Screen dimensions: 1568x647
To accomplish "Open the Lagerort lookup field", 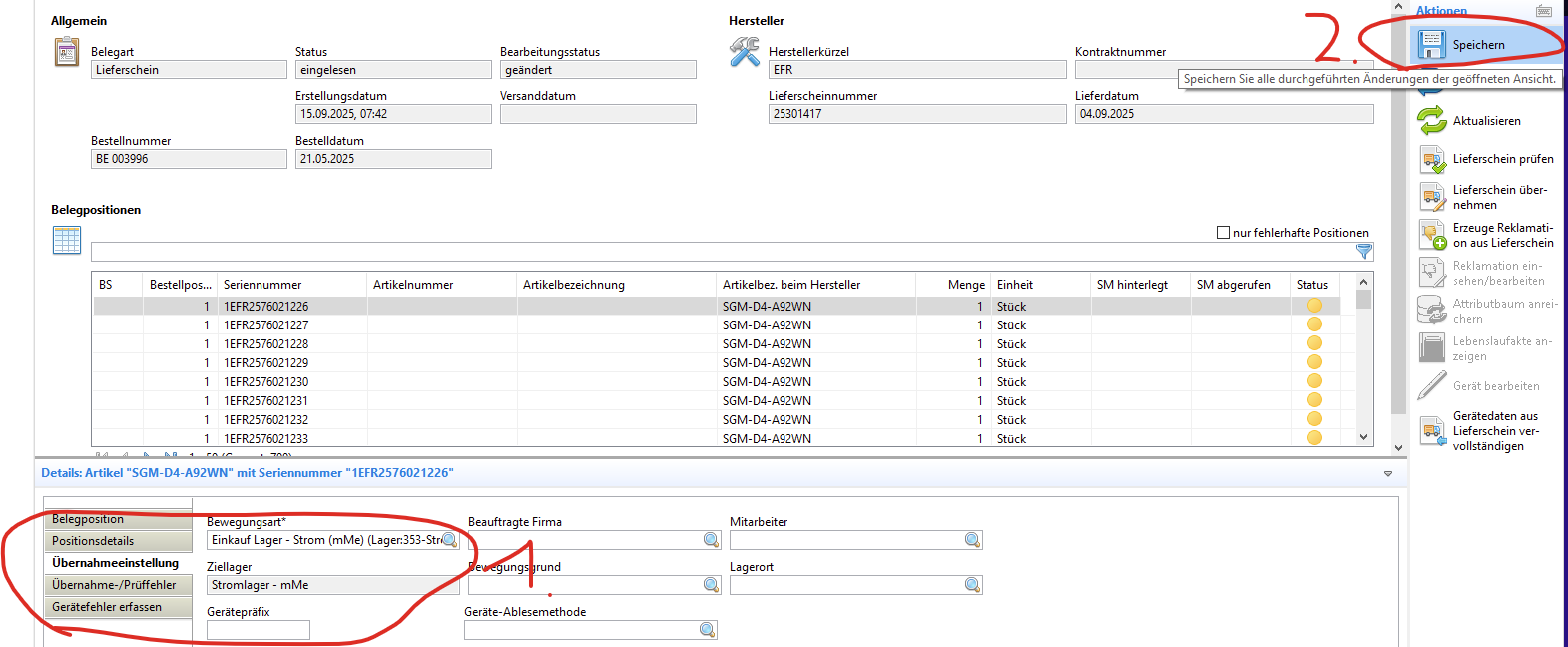I will (972, 585).
